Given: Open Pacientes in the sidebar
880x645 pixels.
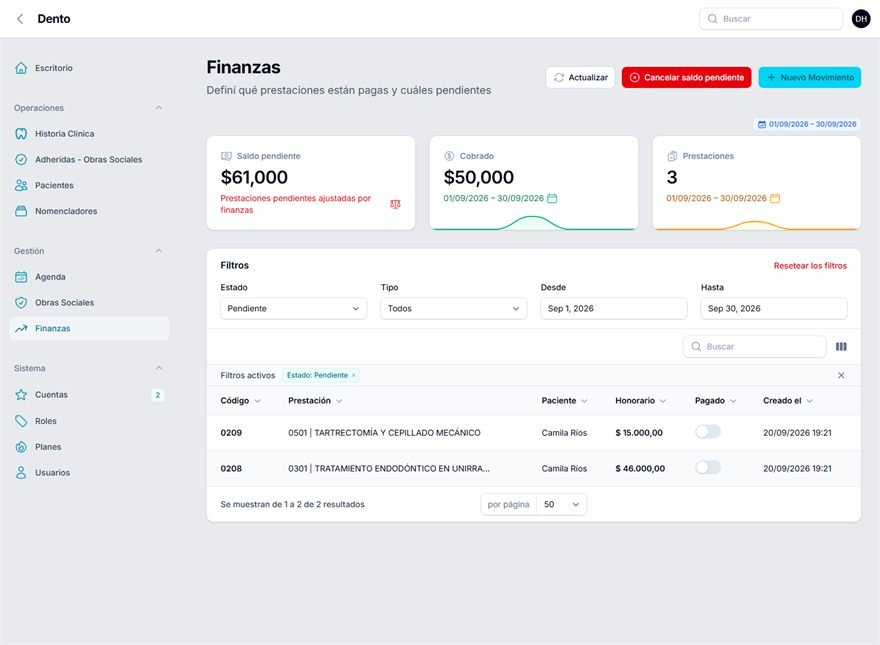Looking at the screenshot, I should [54, 185].
